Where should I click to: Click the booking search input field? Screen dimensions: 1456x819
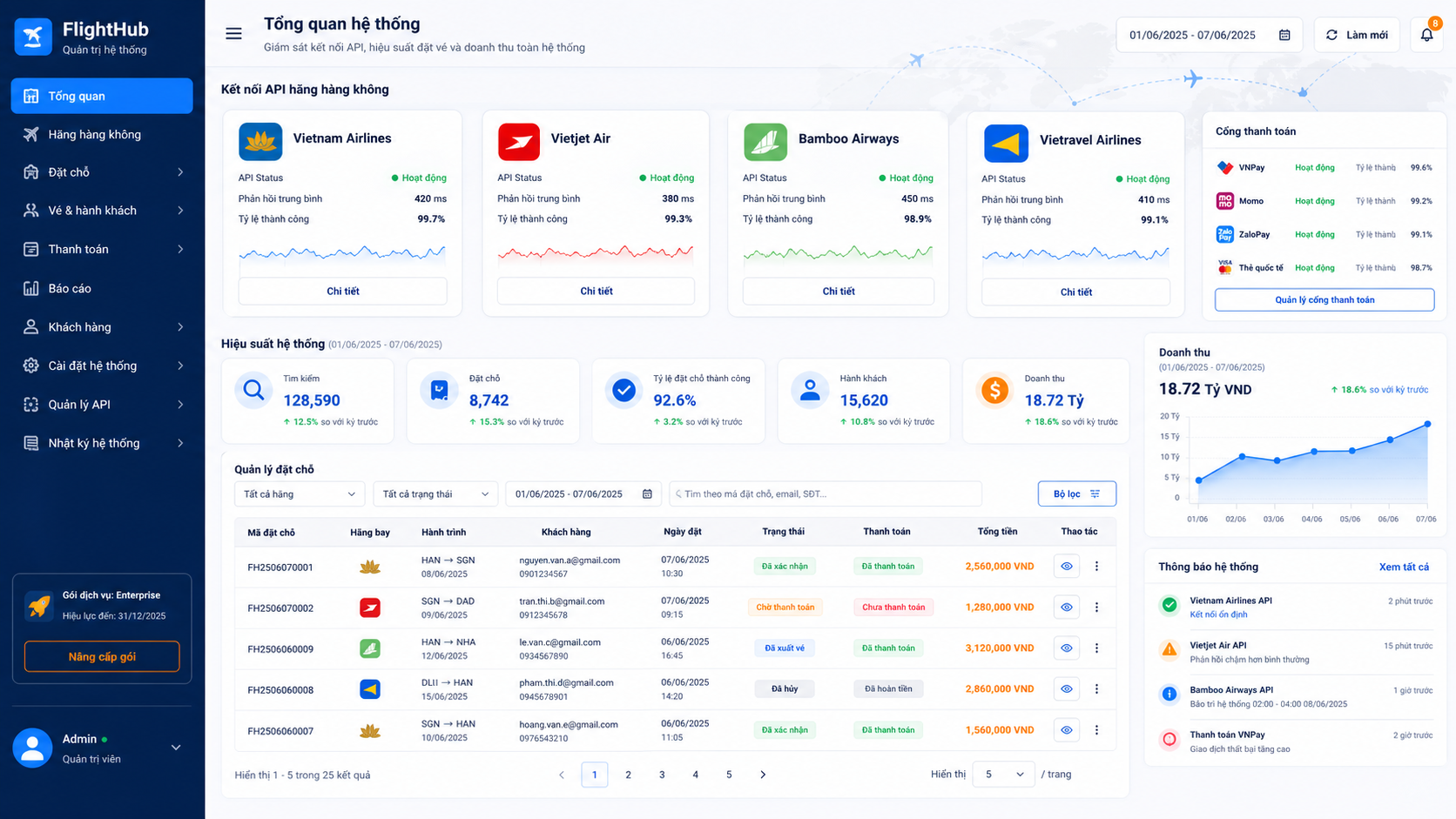click(x=826, y=494)
